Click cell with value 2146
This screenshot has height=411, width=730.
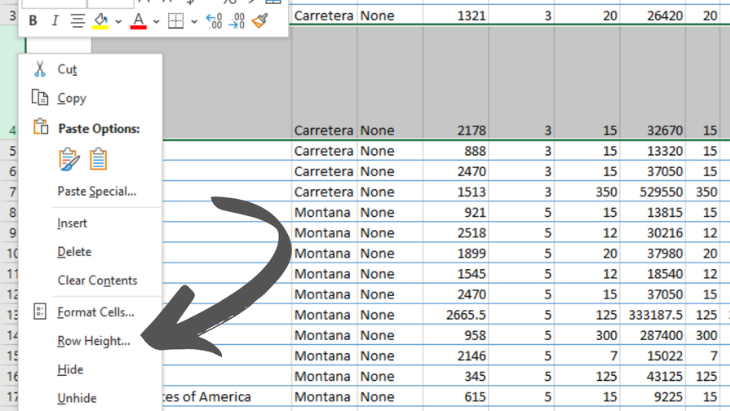pos(456,356)
